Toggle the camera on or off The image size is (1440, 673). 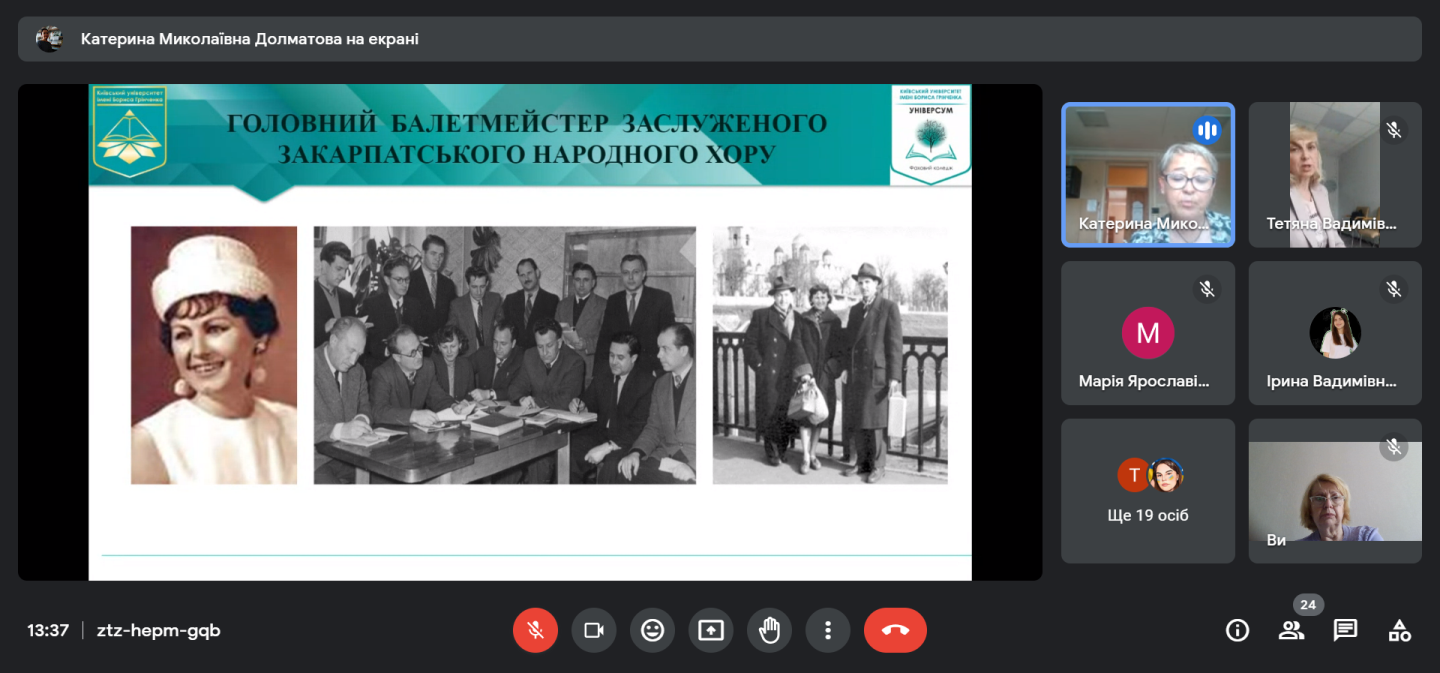coord(594,630)
